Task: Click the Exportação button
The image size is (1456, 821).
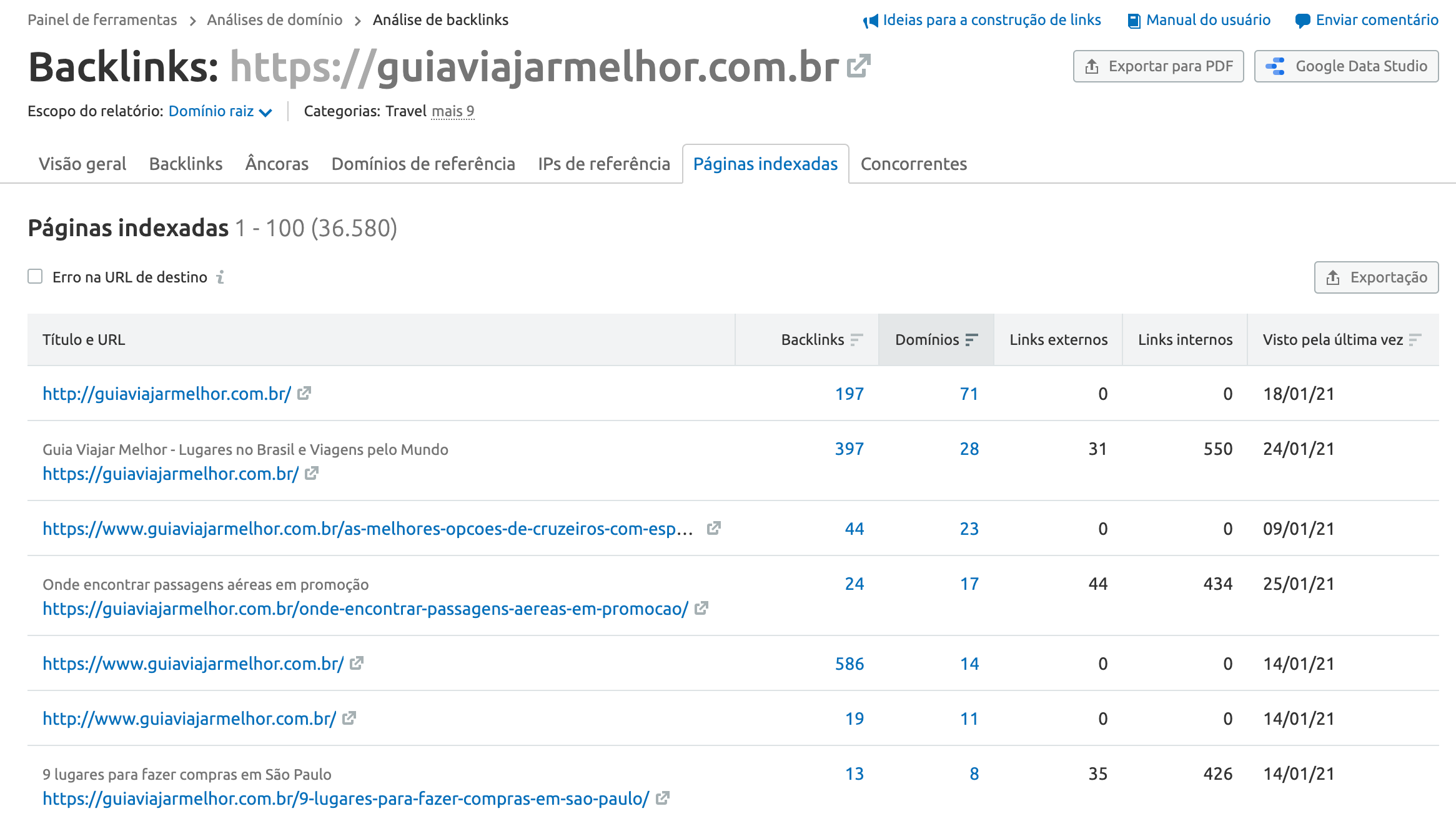Action: coord(1377,277)
